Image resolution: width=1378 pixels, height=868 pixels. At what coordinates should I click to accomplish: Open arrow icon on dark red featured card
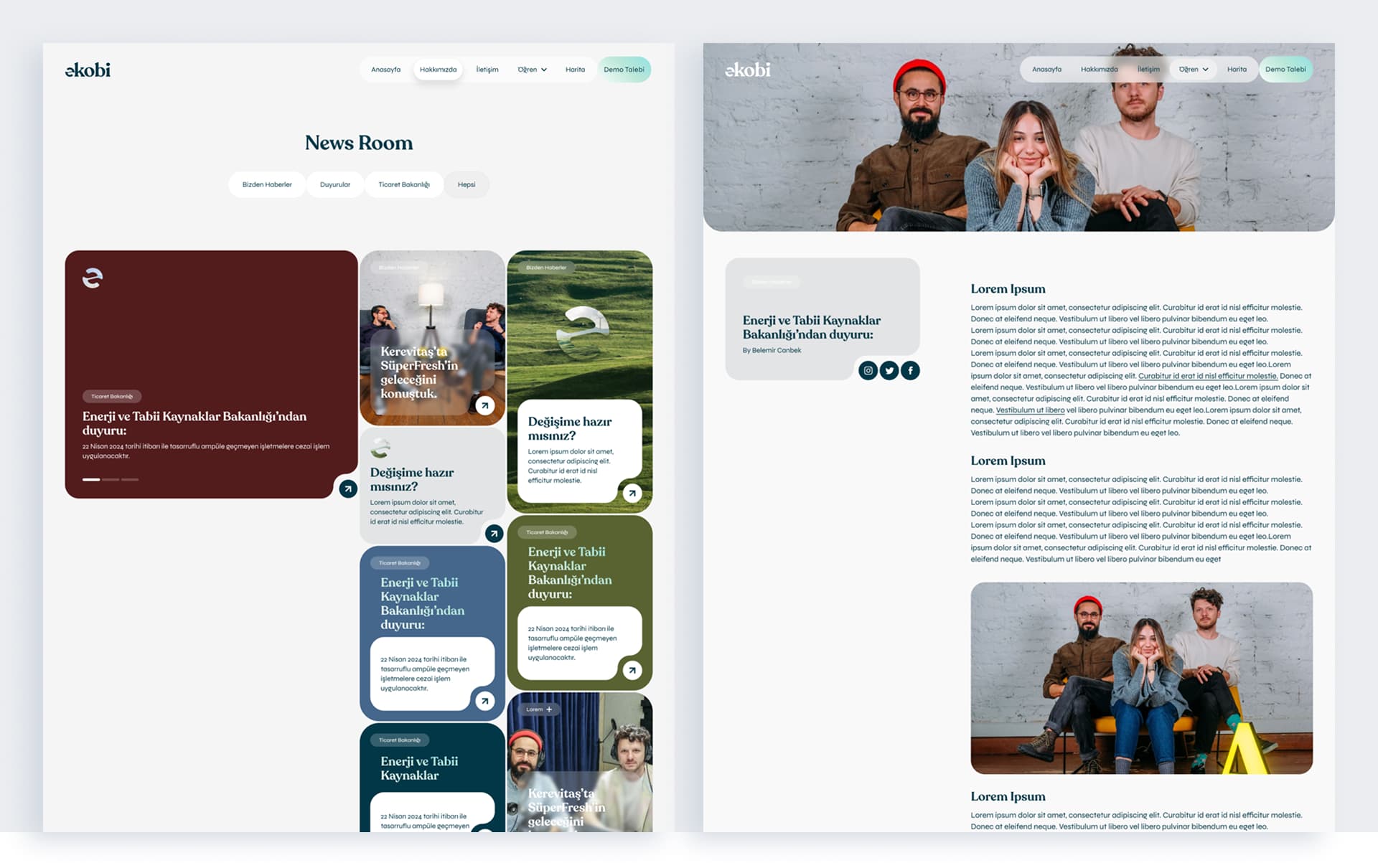[x=348, y=489]
